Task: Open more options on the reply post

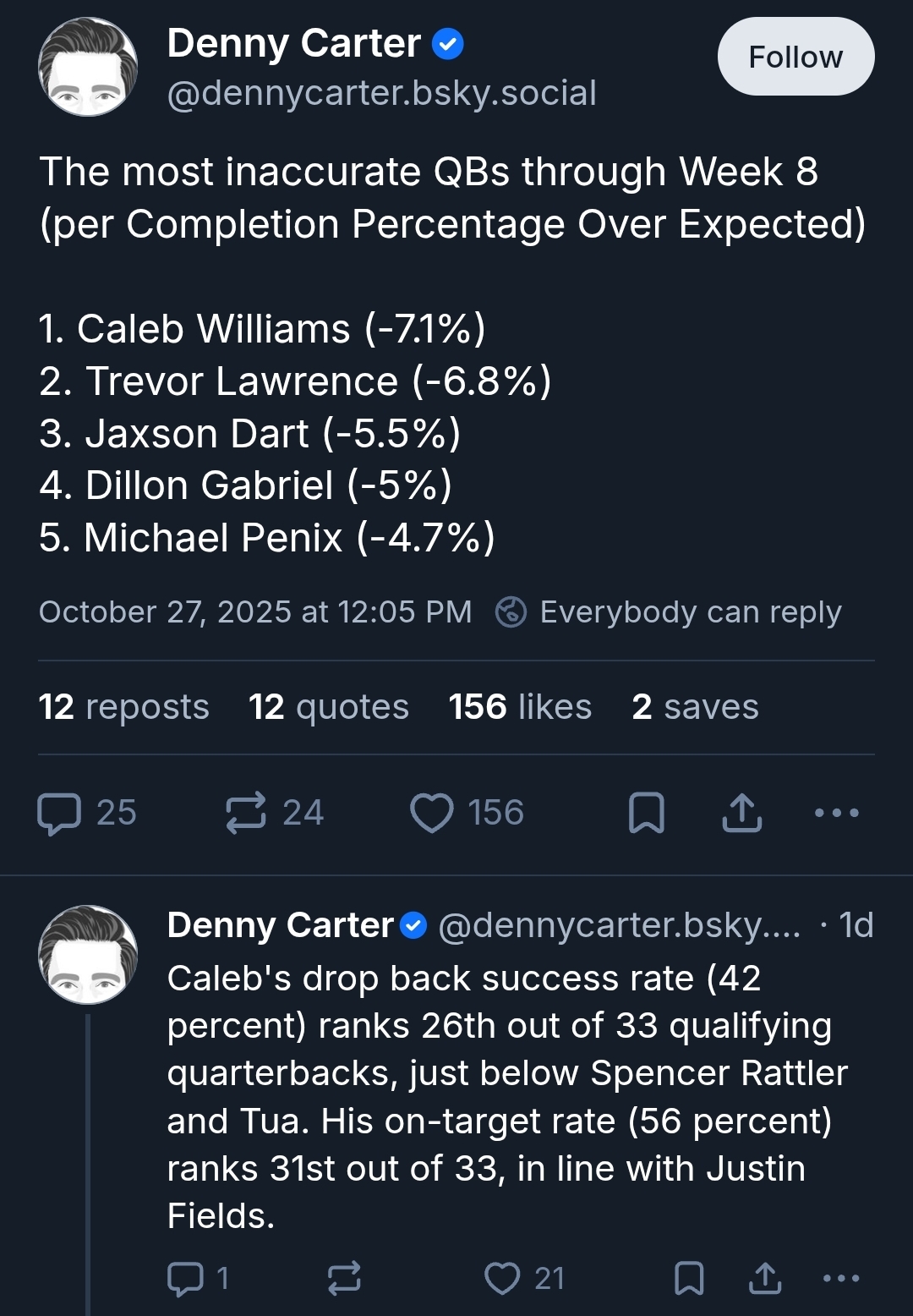Action: (x=841, y=1279)
